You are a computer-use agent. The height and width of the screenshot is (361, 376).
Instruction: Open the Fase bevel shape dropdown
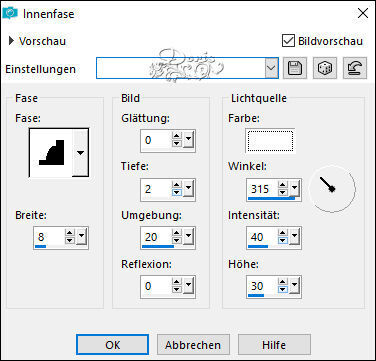coord(80,153)
